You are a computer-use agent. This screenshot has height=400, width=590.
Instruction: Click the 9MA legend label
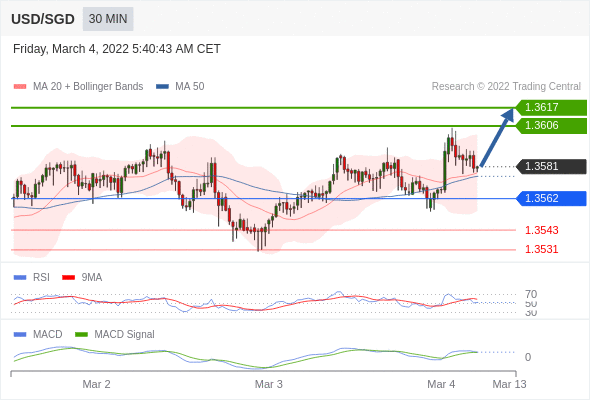92,278
